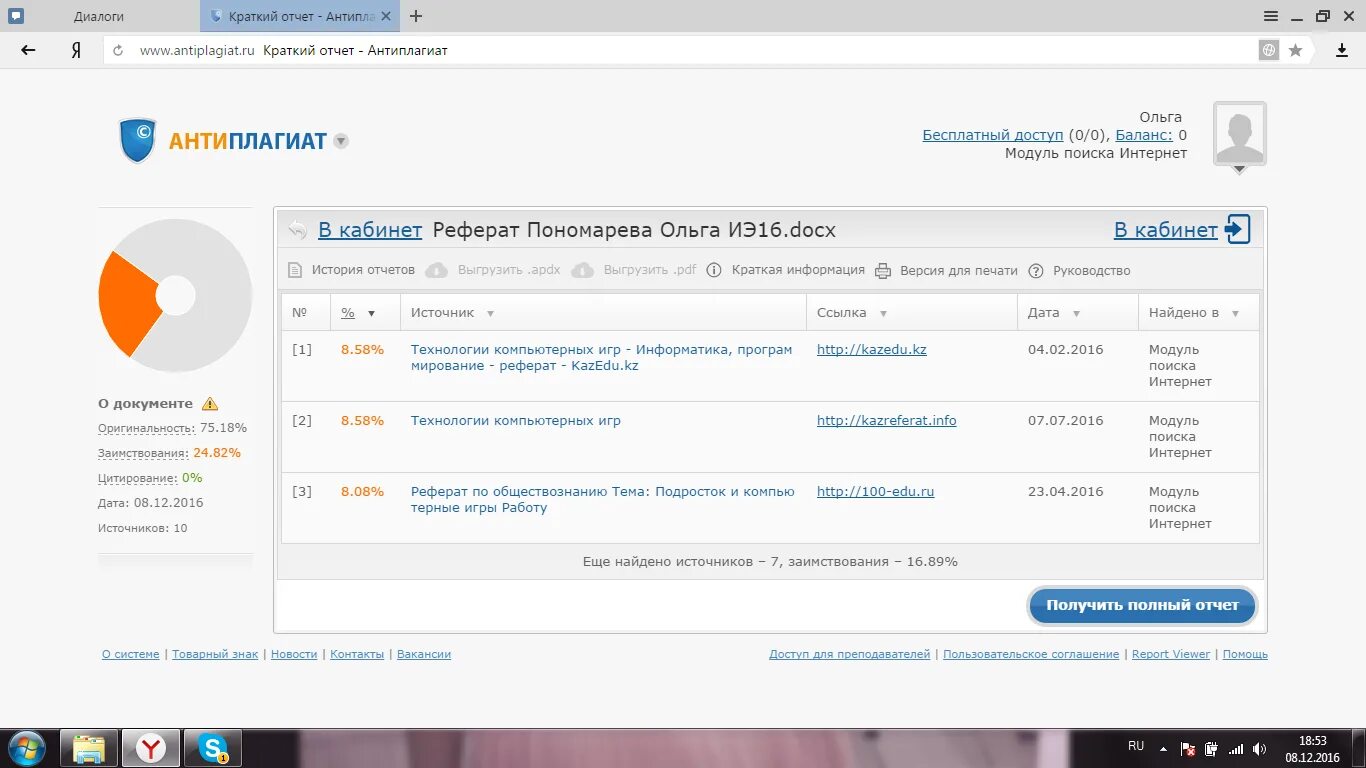This screenshot has width=1366, height=768.
Task: Follow the http://kazedu.kz link
Action: click(x=871, y=349)
